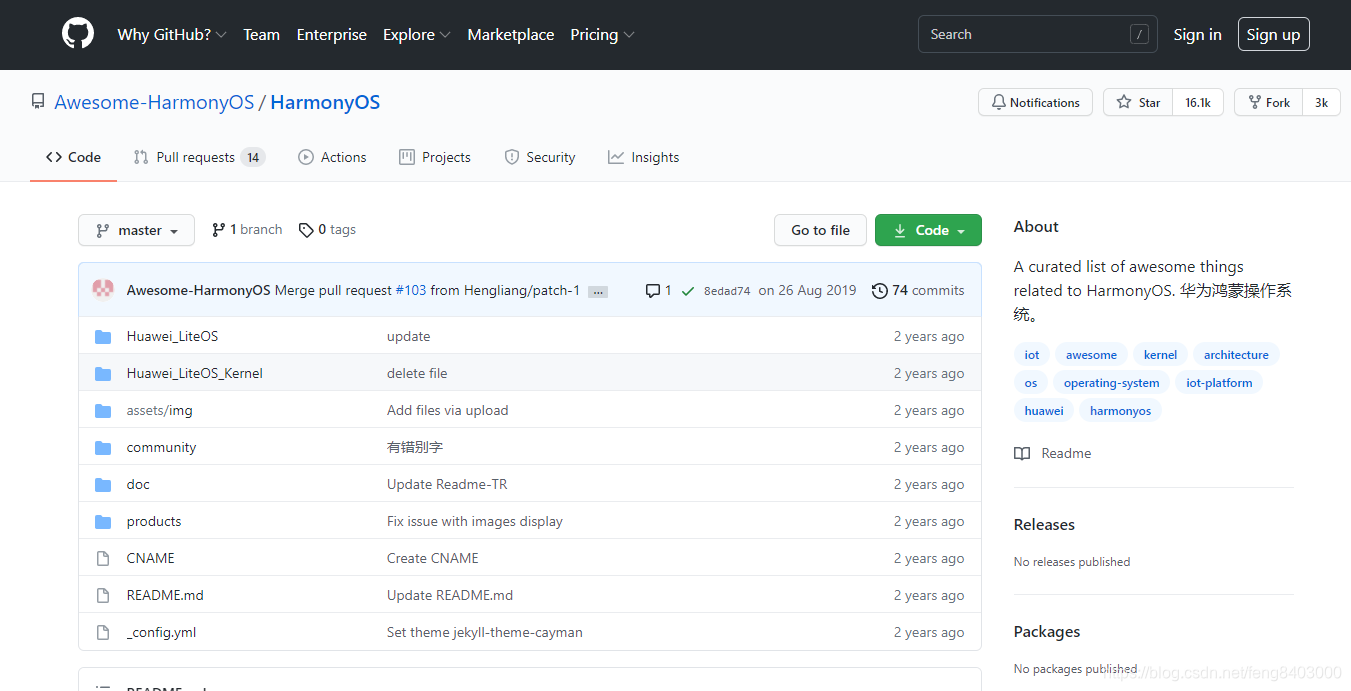Open the HarmonyOS repository name link

(x=325, y=102)
